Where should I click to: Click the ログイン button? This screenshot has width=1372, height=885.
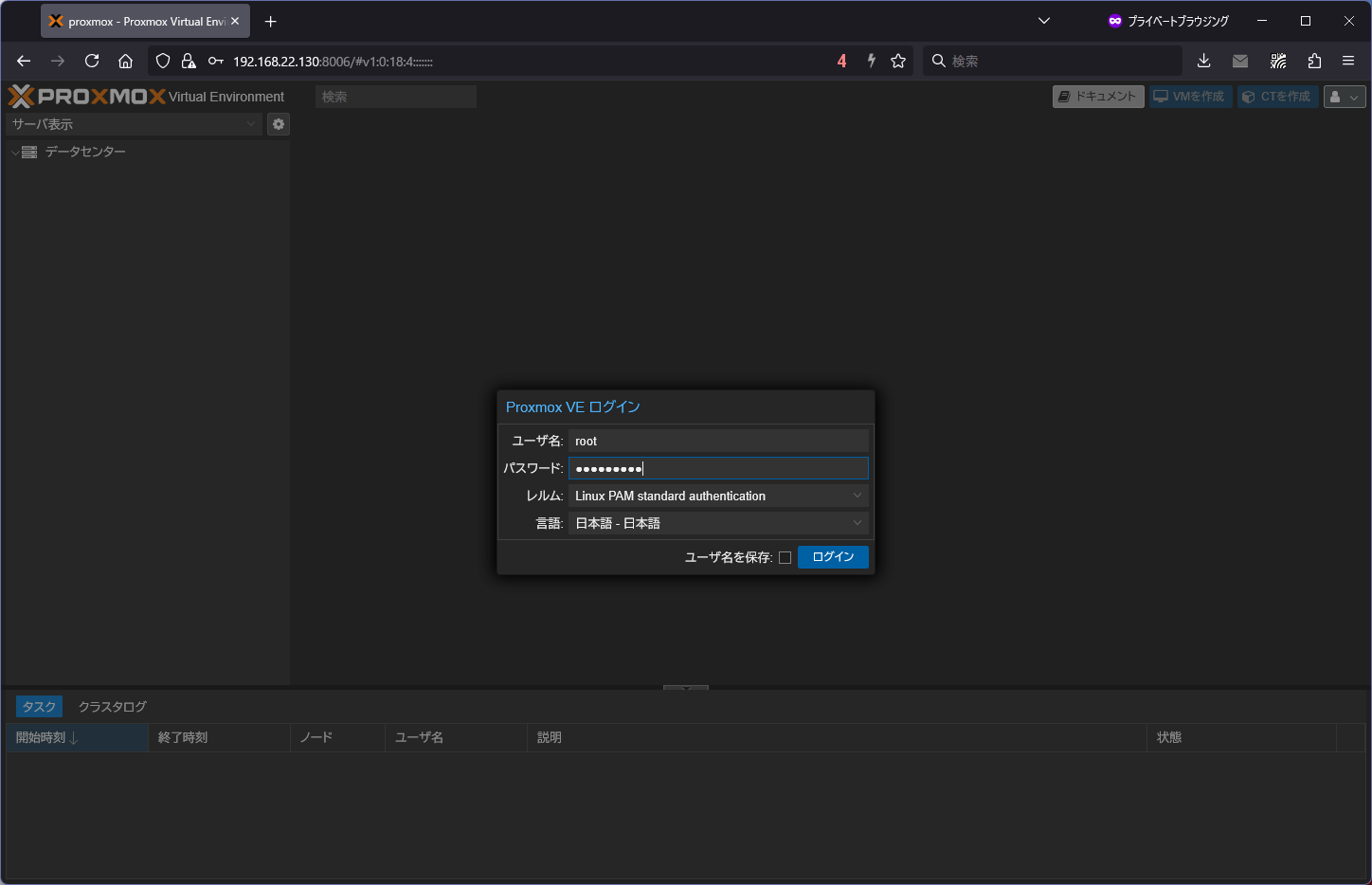click(x=833, y=557)
